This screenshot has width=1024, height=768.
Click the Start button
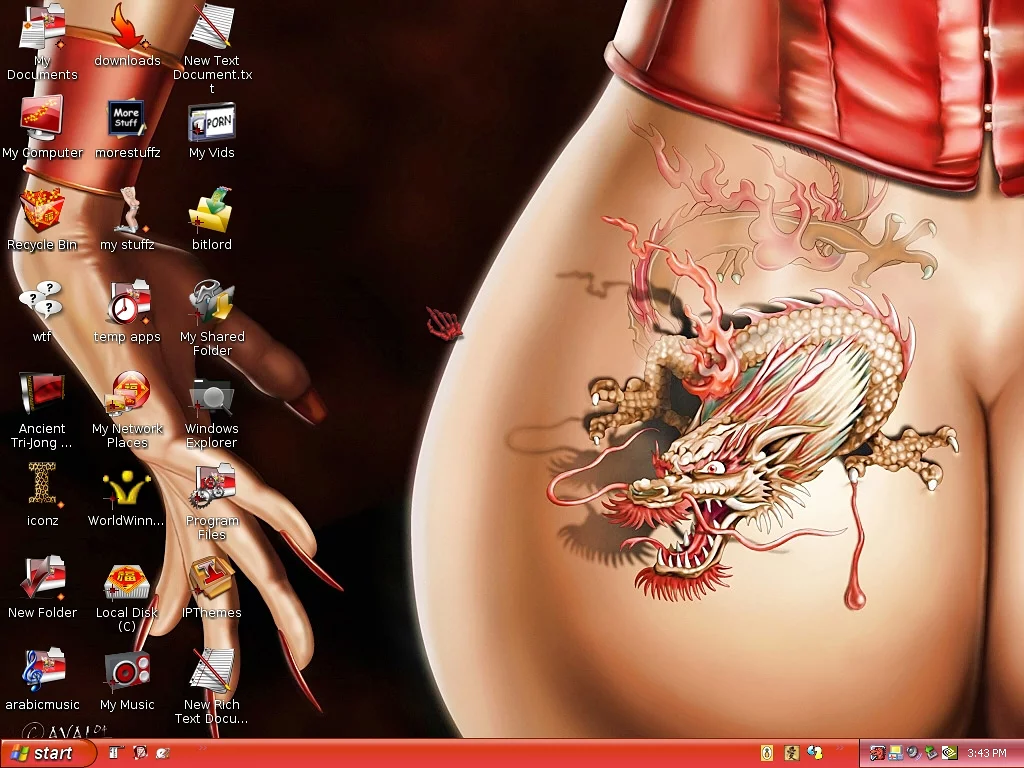pos(47,753)
